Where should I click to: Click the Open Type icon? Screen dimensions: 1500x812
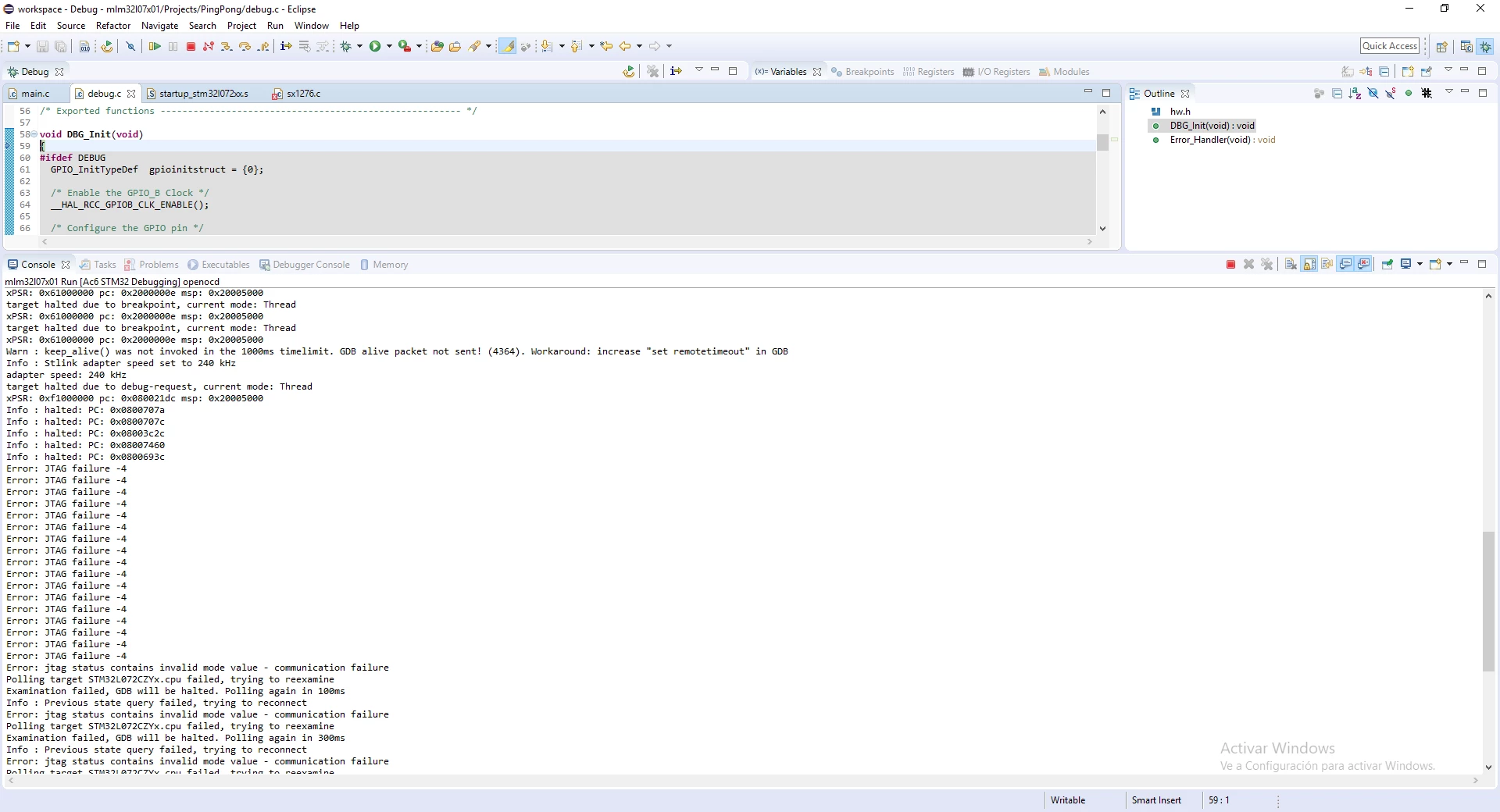click(x=437, y=47)
